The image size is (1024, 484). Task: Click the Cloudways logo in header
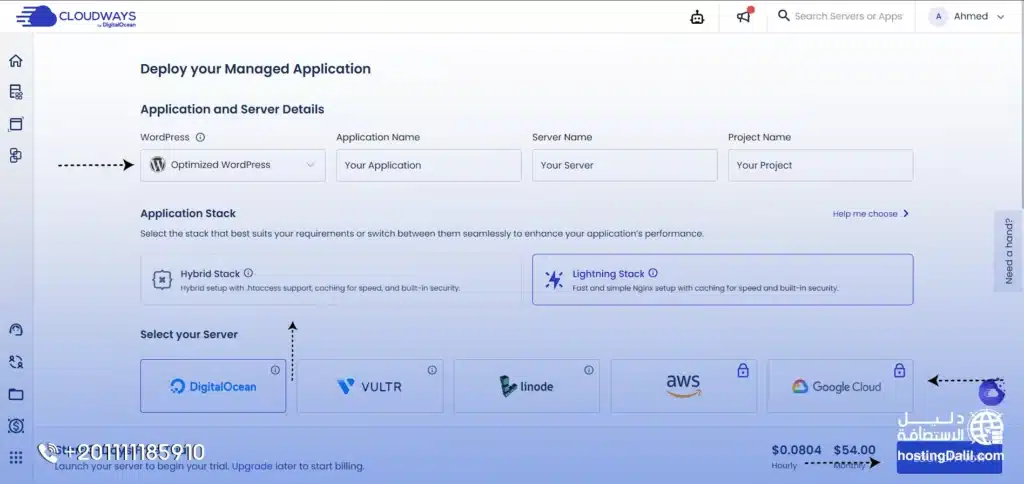pyautogui.click(x=76, y=17)
